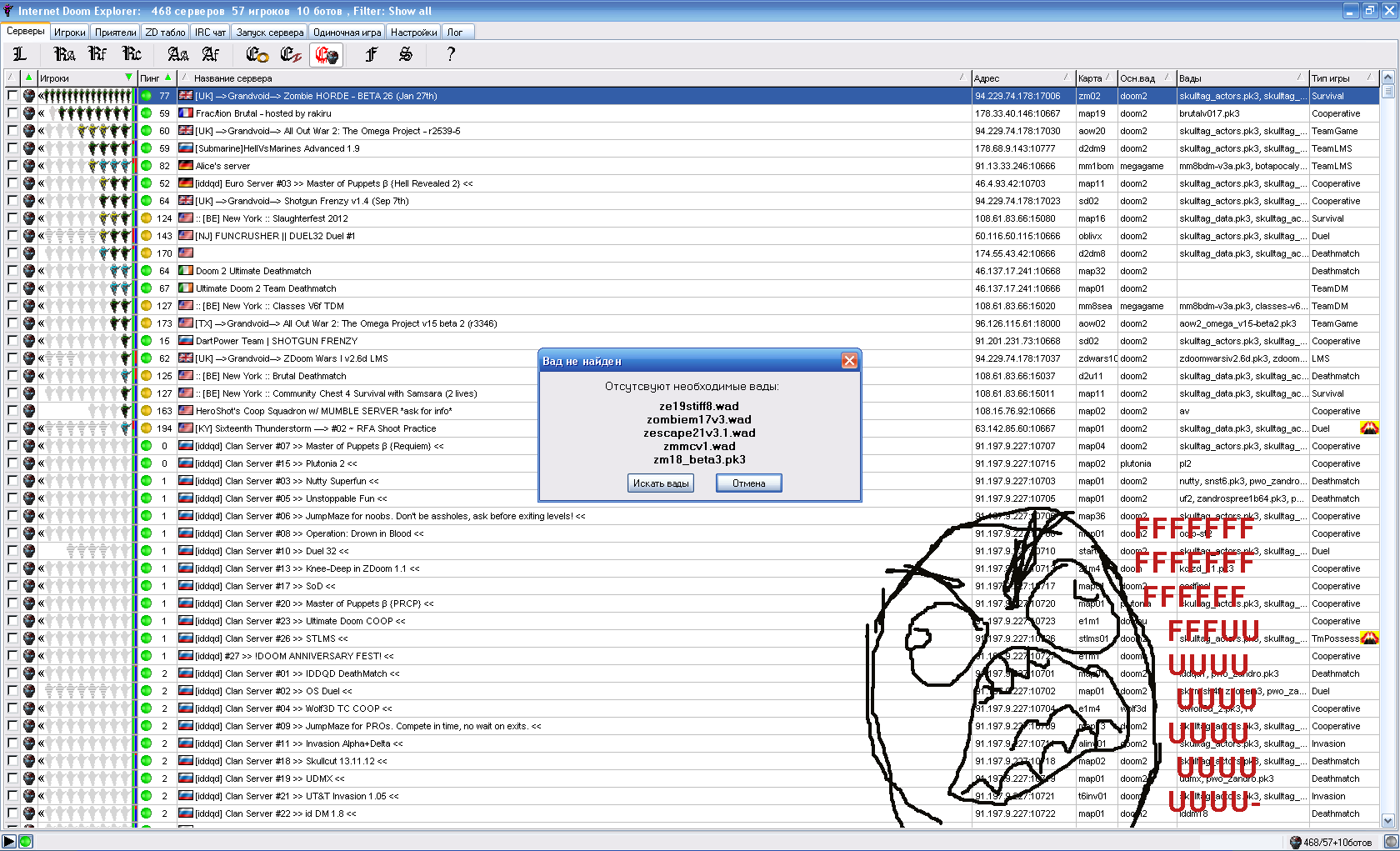Click the gothic 'L' toolbar icon

click(x=20, y=54)
